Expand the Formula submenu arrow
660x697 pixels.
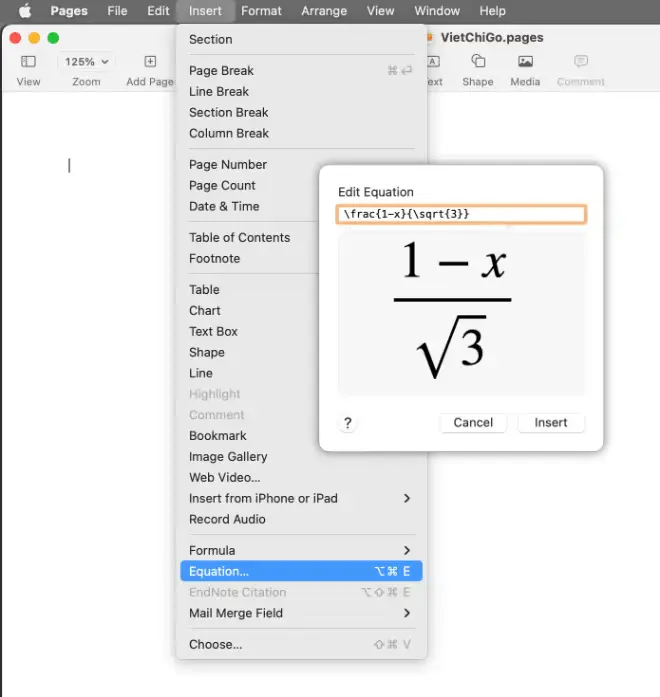407,551
